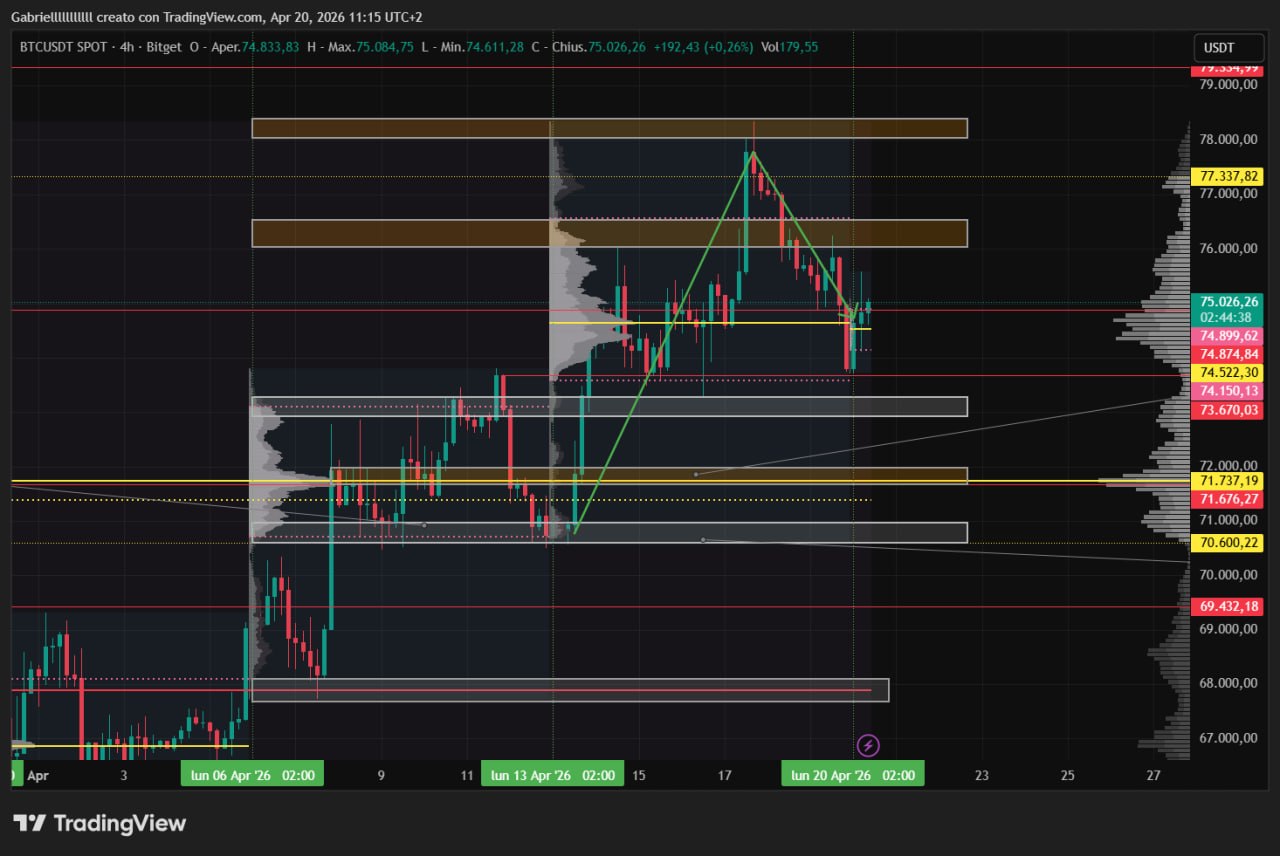Click the purple lightning event icon
Screen dimensions: 1280x856
tap(869, 745)
